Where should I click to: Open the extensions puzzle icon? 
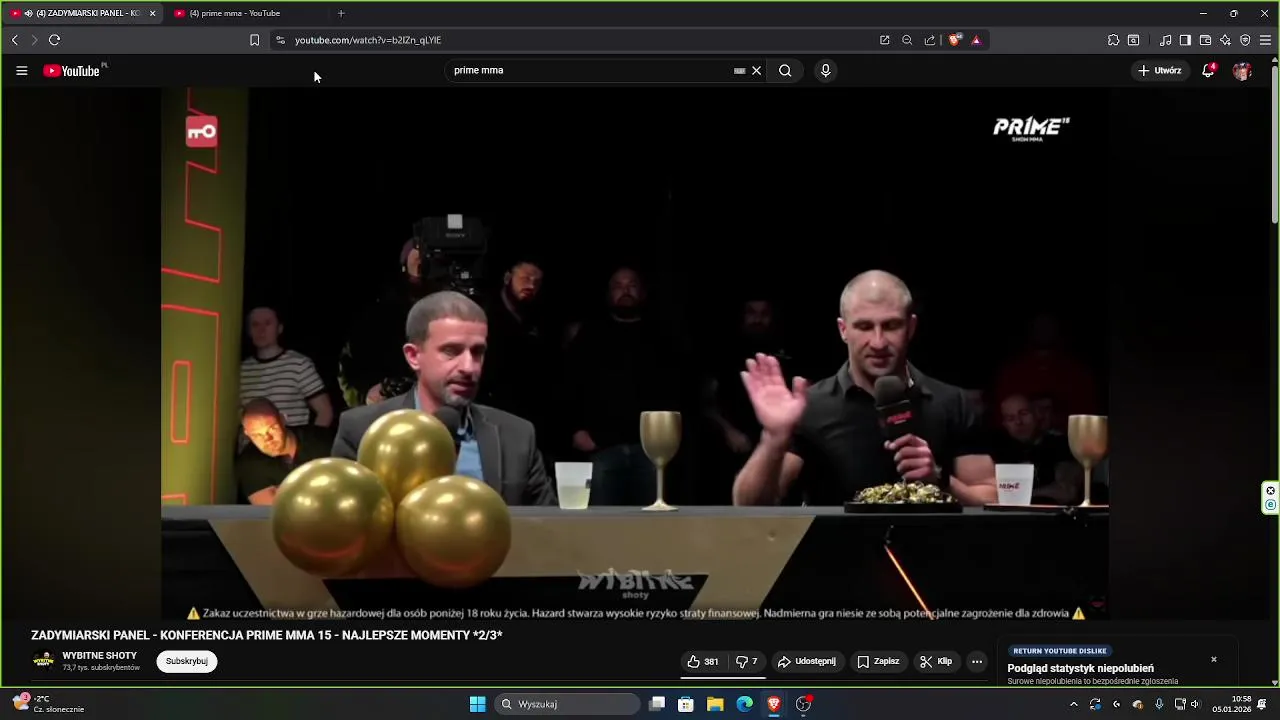[1113, 40]
